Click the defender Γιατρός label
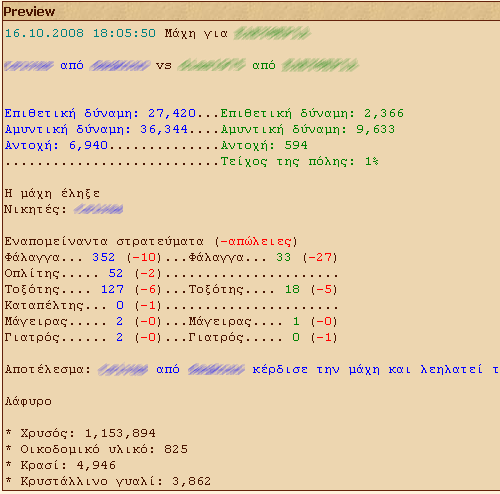500x494 pixels. [216, 337]
